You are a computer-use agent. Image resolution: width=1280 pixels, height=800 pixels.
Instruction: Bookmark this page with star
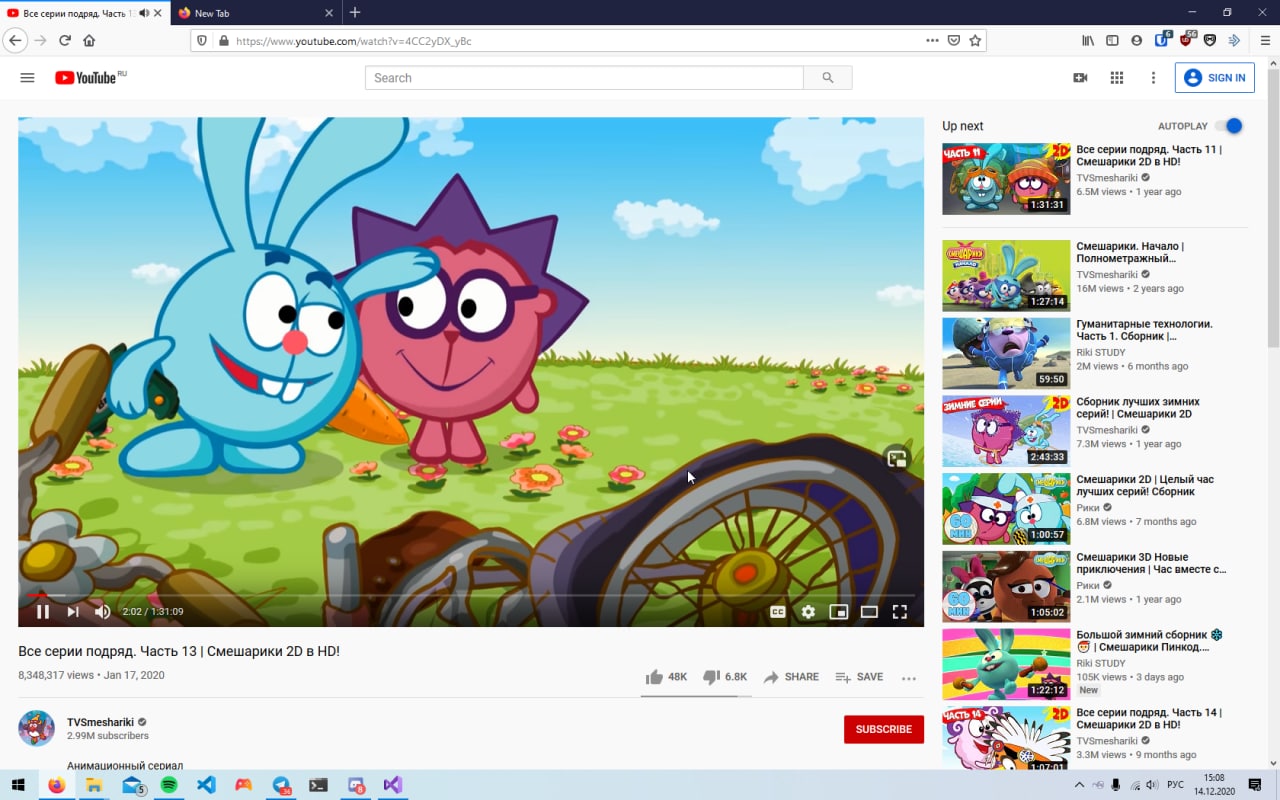(x=975, y=41)
